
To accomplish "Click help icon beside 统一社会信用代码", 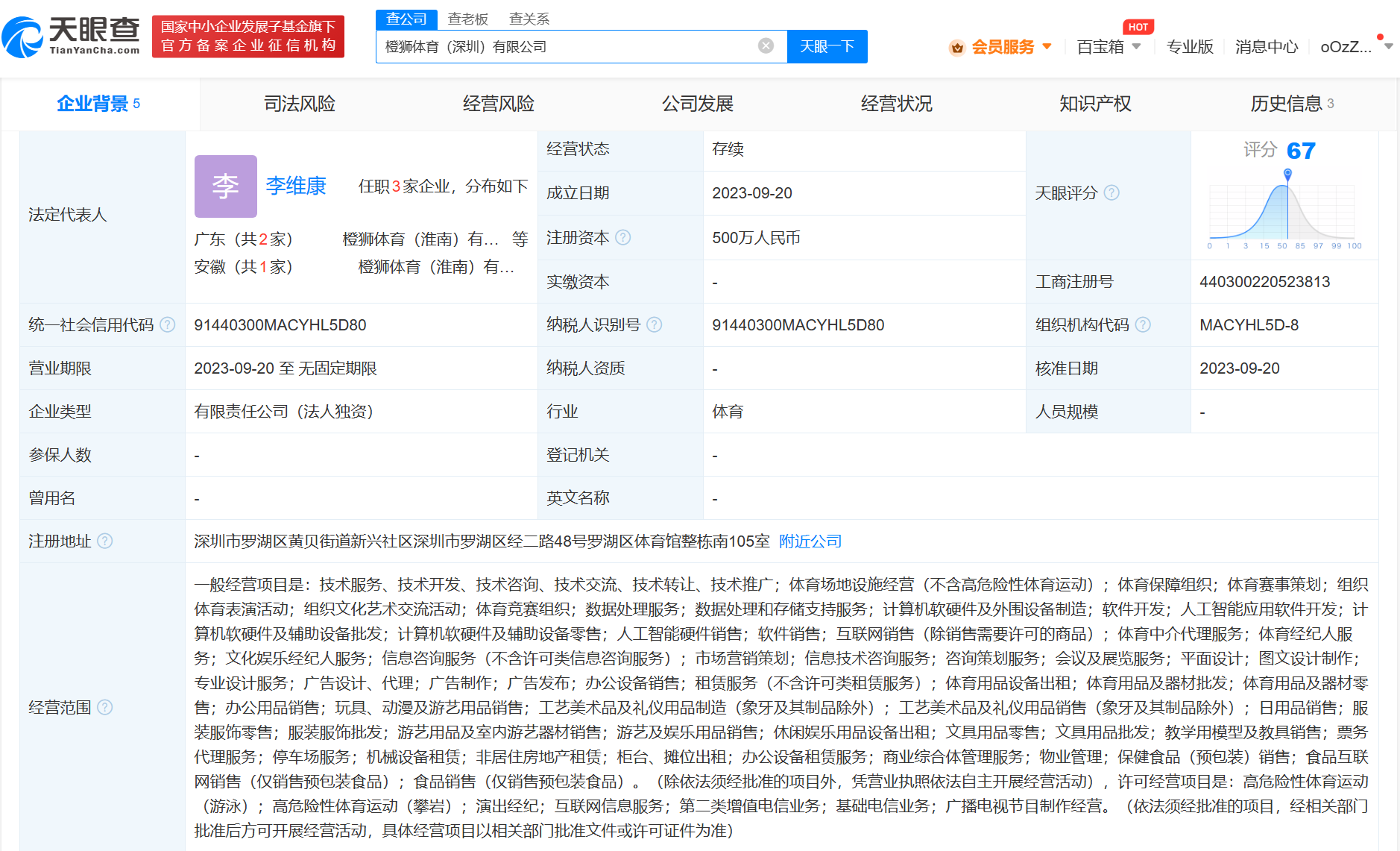I will click(168, 325).
